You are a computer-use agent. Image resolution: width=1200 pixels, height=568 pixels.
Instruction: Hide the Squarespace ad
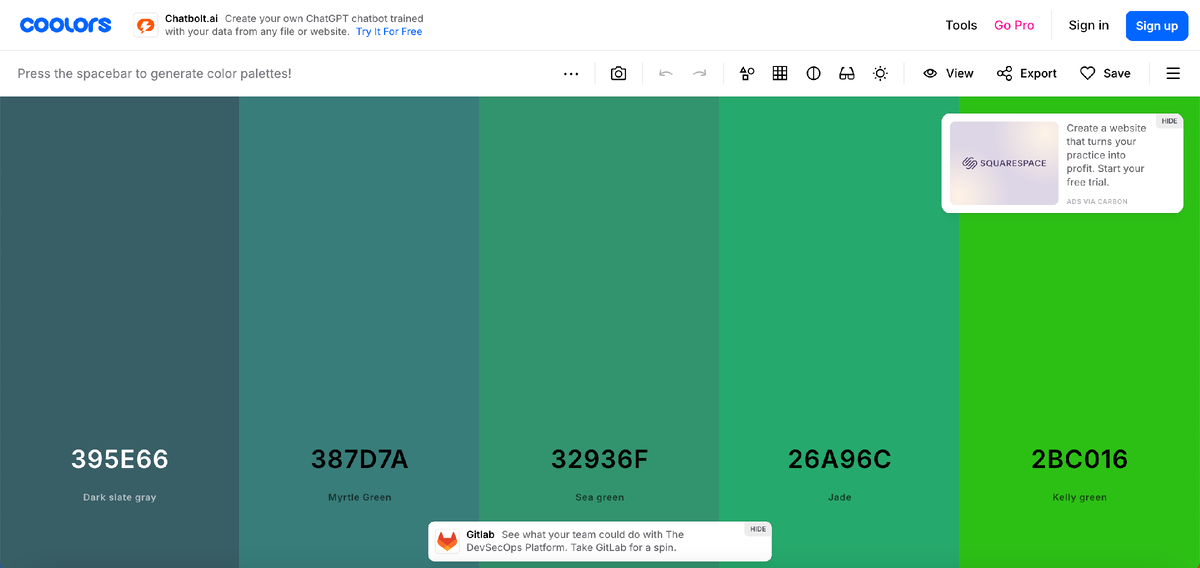tap(1169, 121)
